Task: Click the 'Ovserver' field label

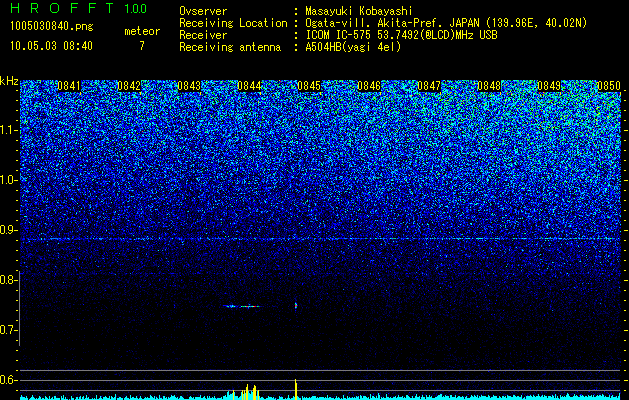Action: [x=203, y=11]
